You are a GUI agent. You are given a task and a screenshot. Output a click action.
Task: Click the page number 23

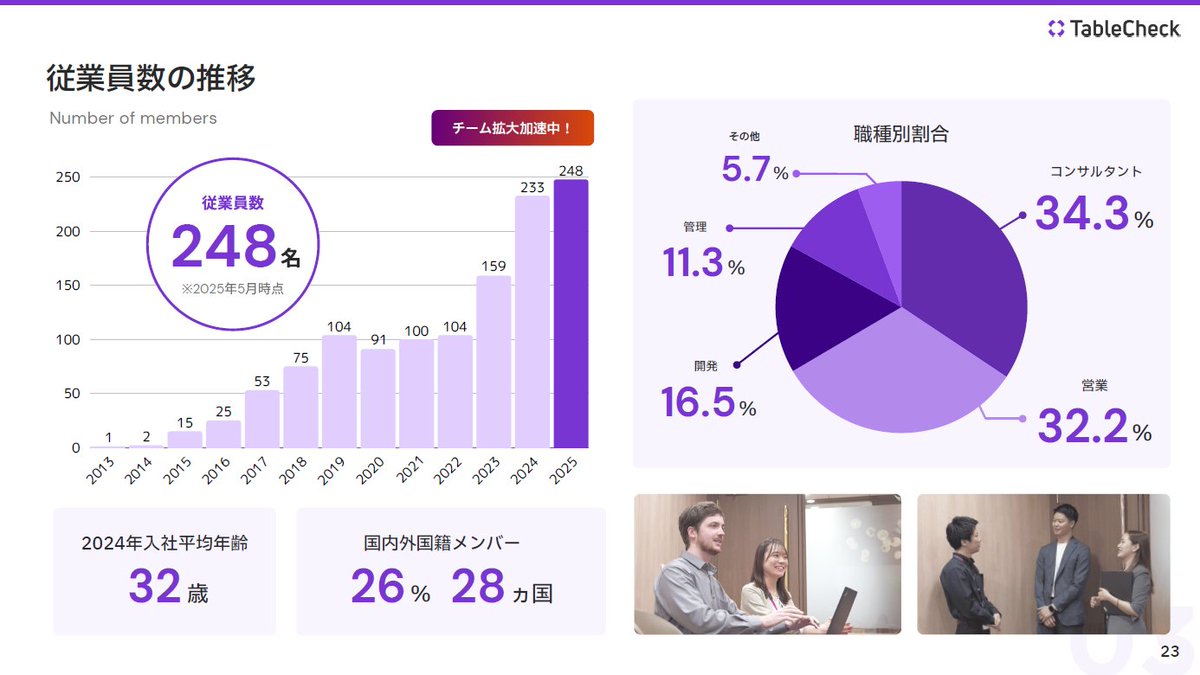[1170, 652]
